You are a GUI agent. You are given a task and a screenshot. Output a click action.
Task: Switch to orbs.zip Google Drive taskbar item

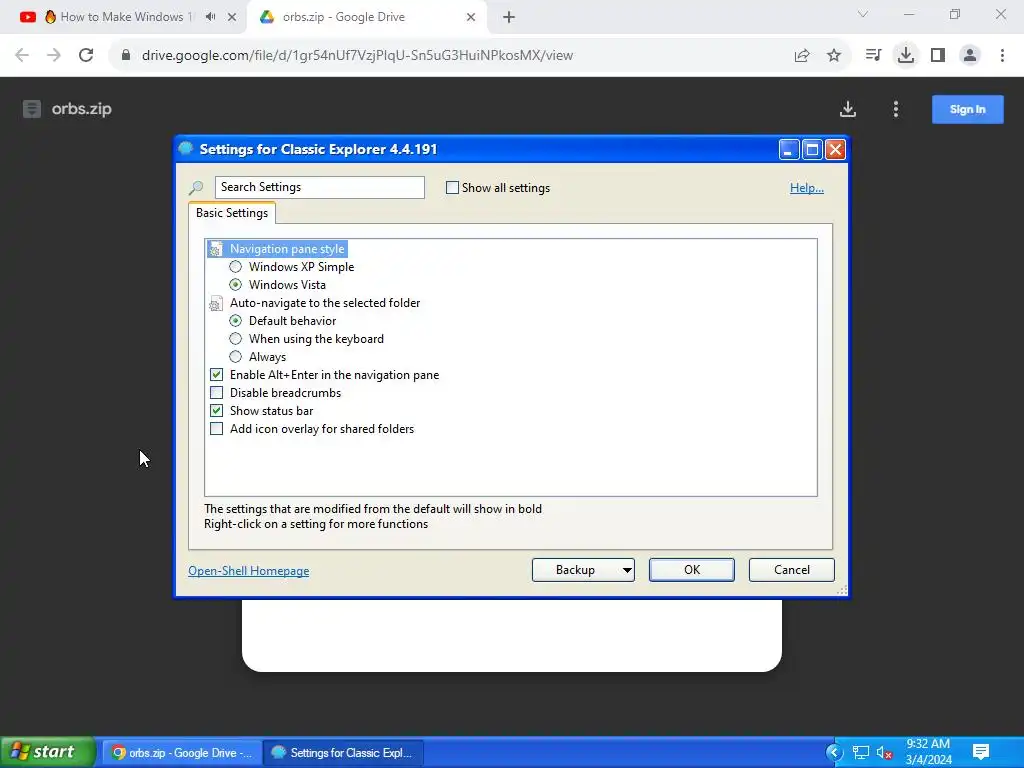(182, 753)
